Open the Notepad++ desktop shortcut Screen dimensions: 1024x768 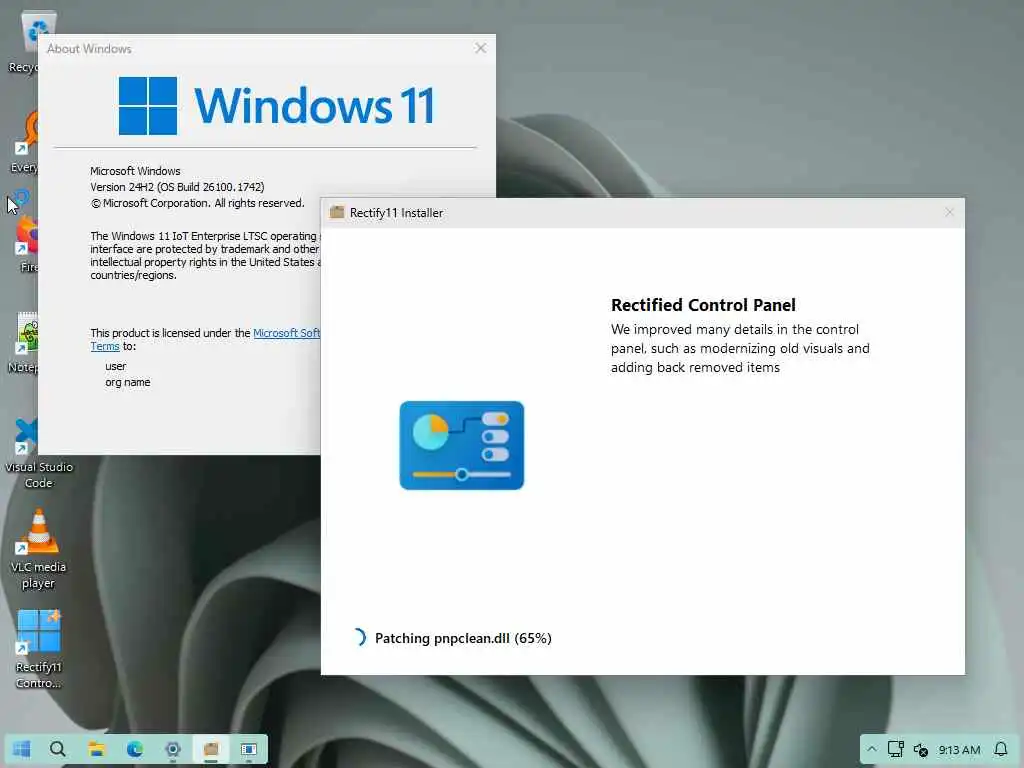click(24, 342)
